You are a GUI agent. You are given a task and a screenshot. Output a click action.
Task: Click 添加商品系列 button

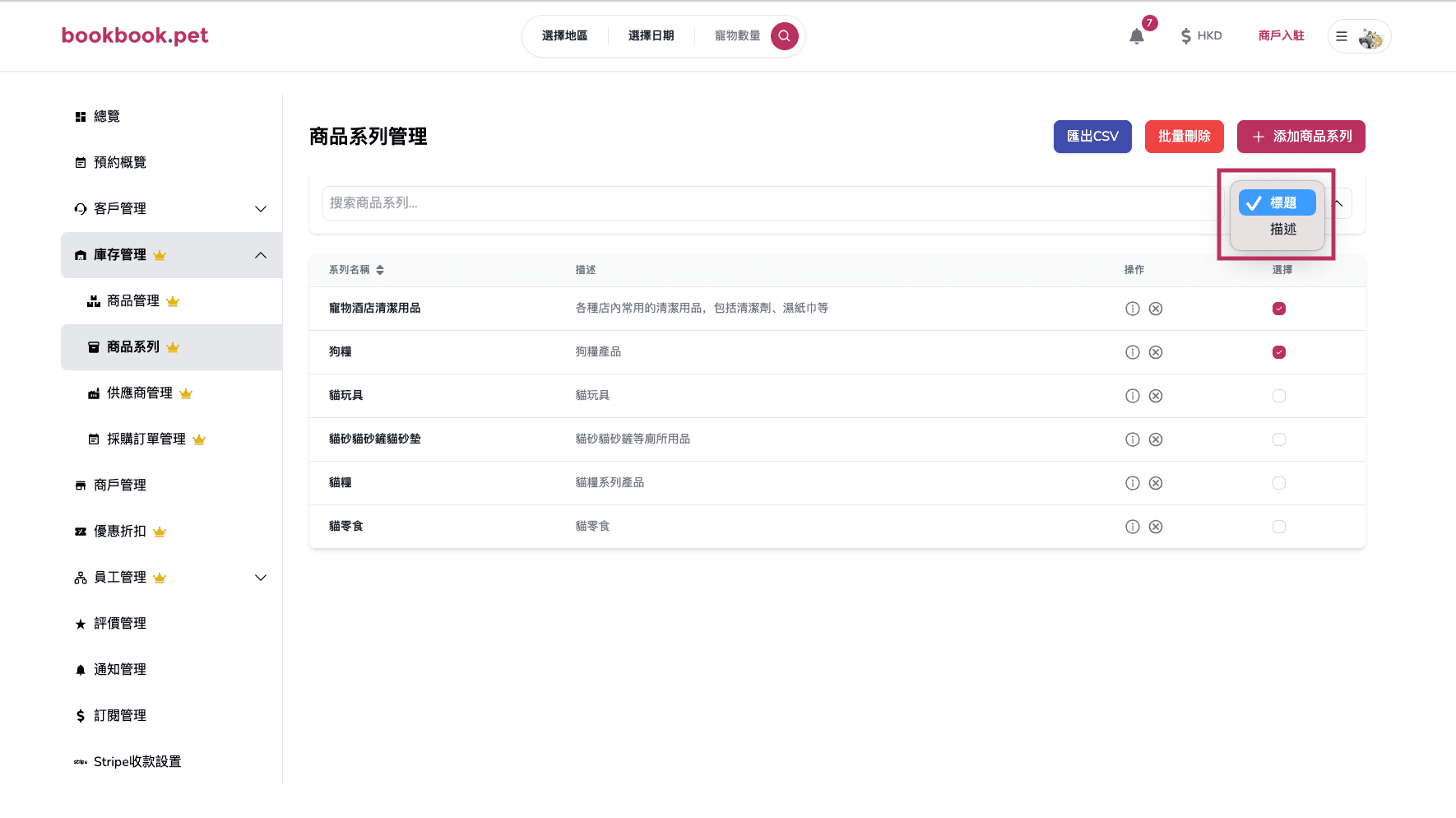click(x=1301, y=137)
